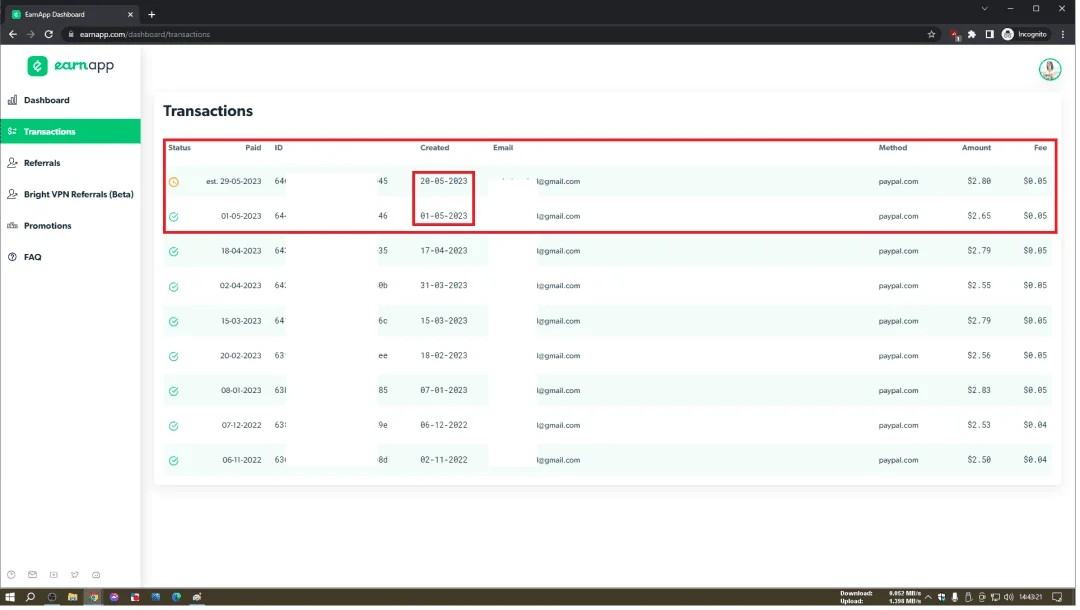
Task: Click the Method column header
Action: point(895,148)
